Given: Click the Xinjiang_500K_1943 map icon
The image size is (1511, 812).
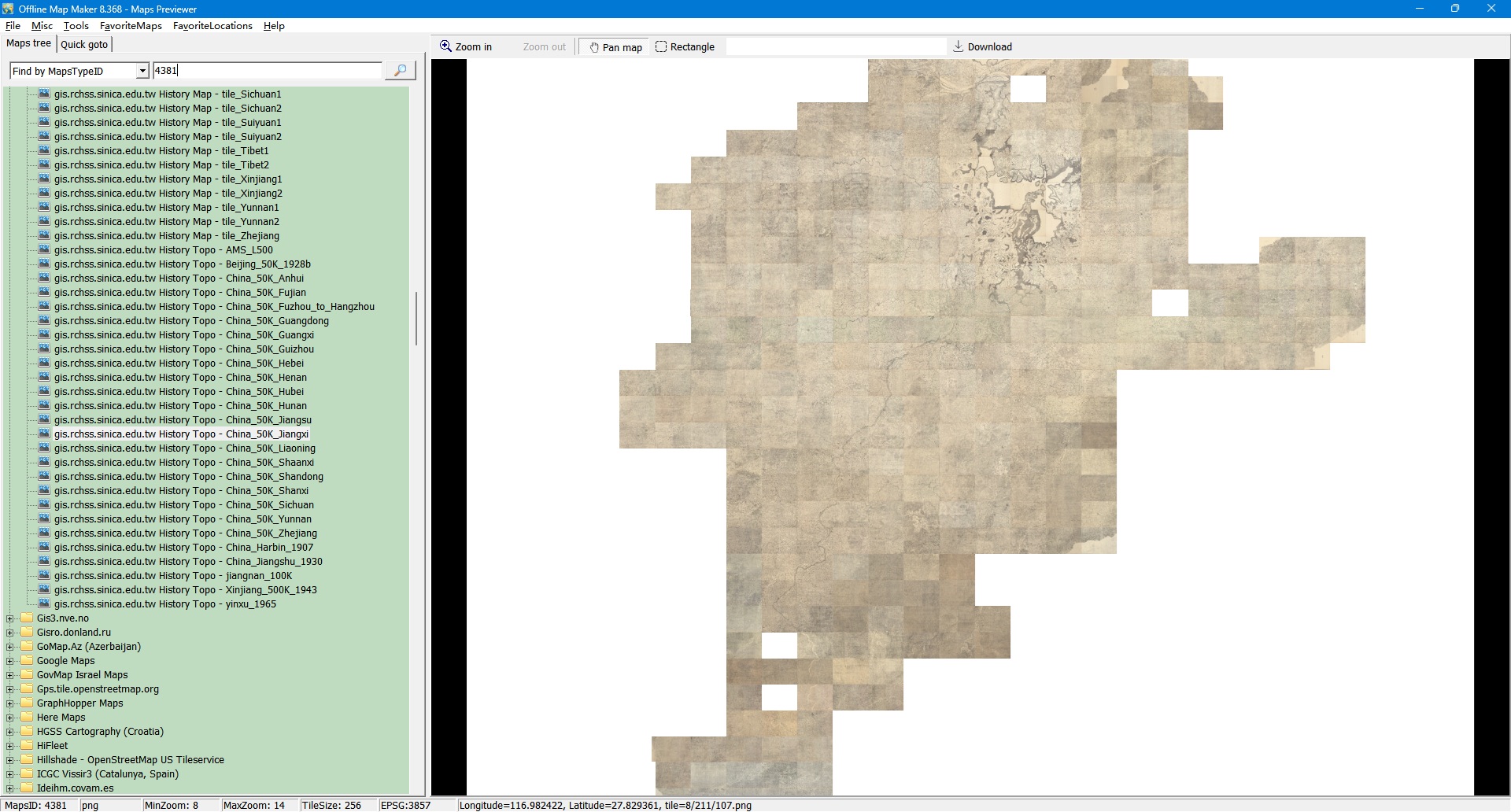Looking at the screenshot, I should tap(44, 590).
